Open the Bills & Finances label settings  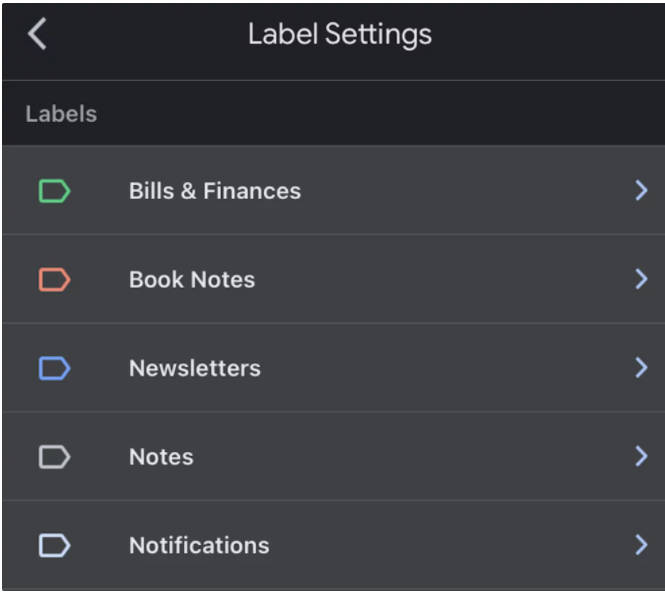333,190
